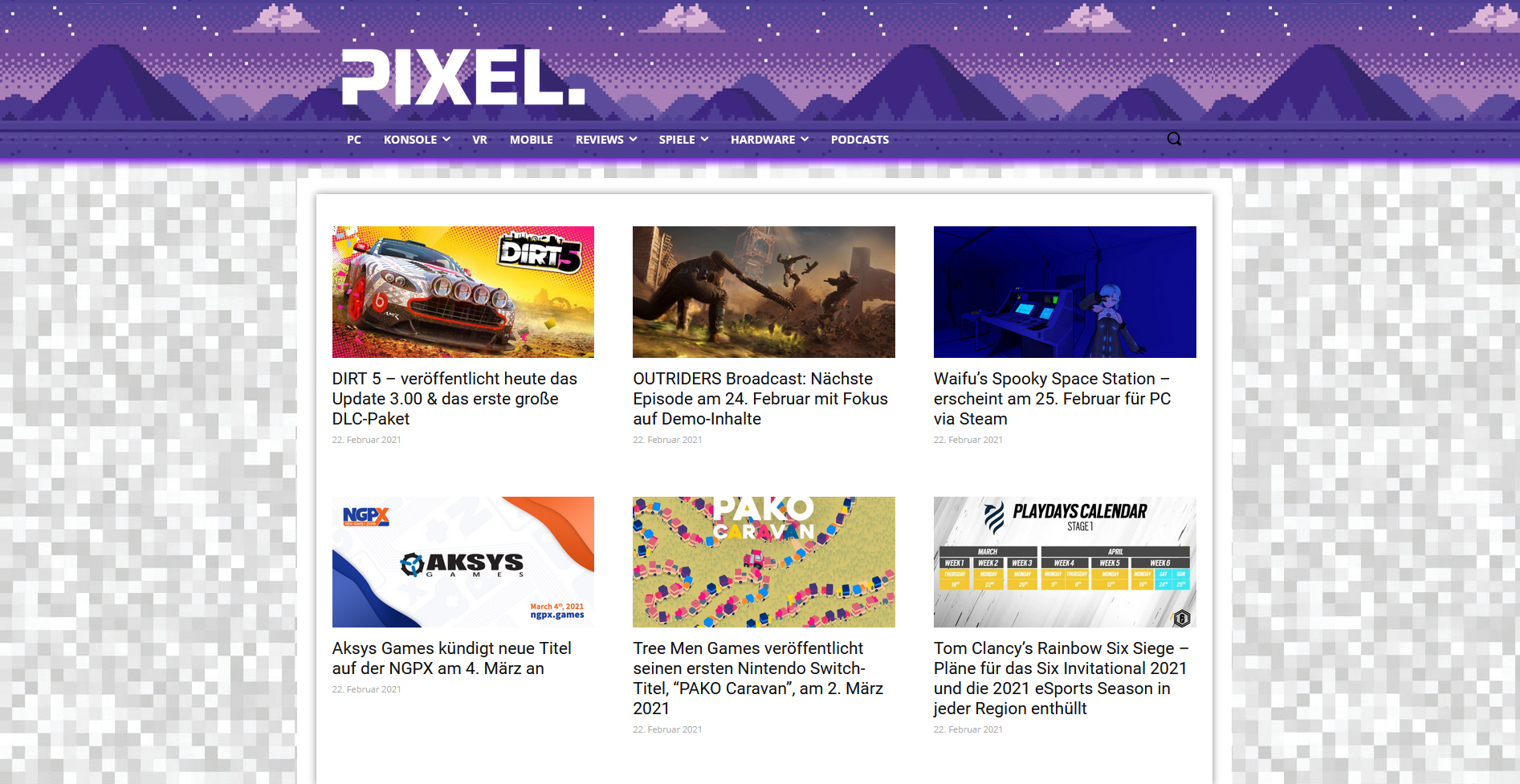Open the PC menu item

point(354,140)
